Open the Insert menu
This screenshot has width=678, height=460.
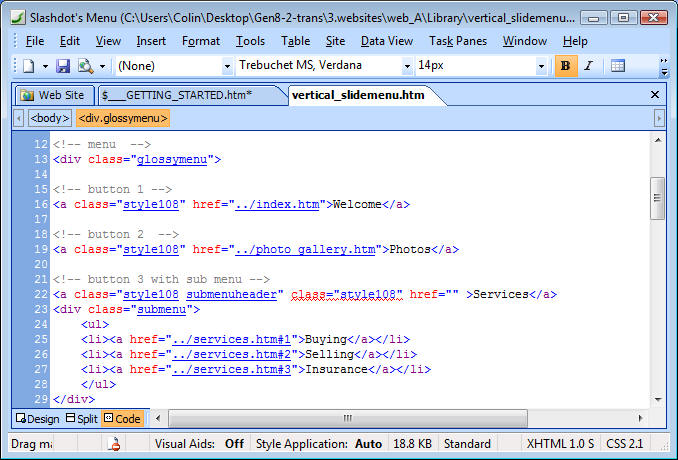[151, 41]
